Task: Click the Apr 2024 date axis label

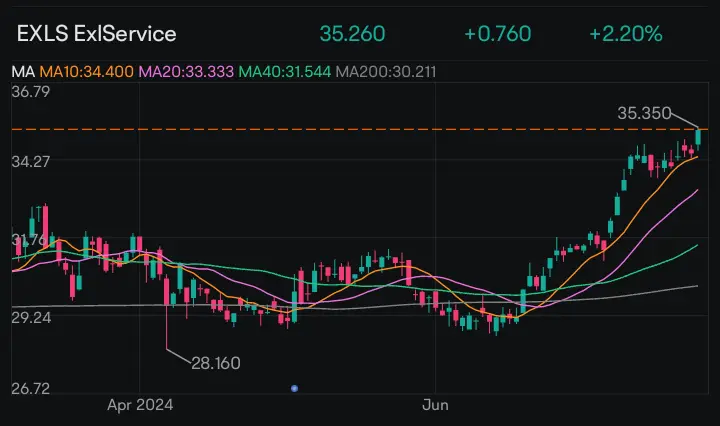Action: pyautogui.click(x=140, y=405)
